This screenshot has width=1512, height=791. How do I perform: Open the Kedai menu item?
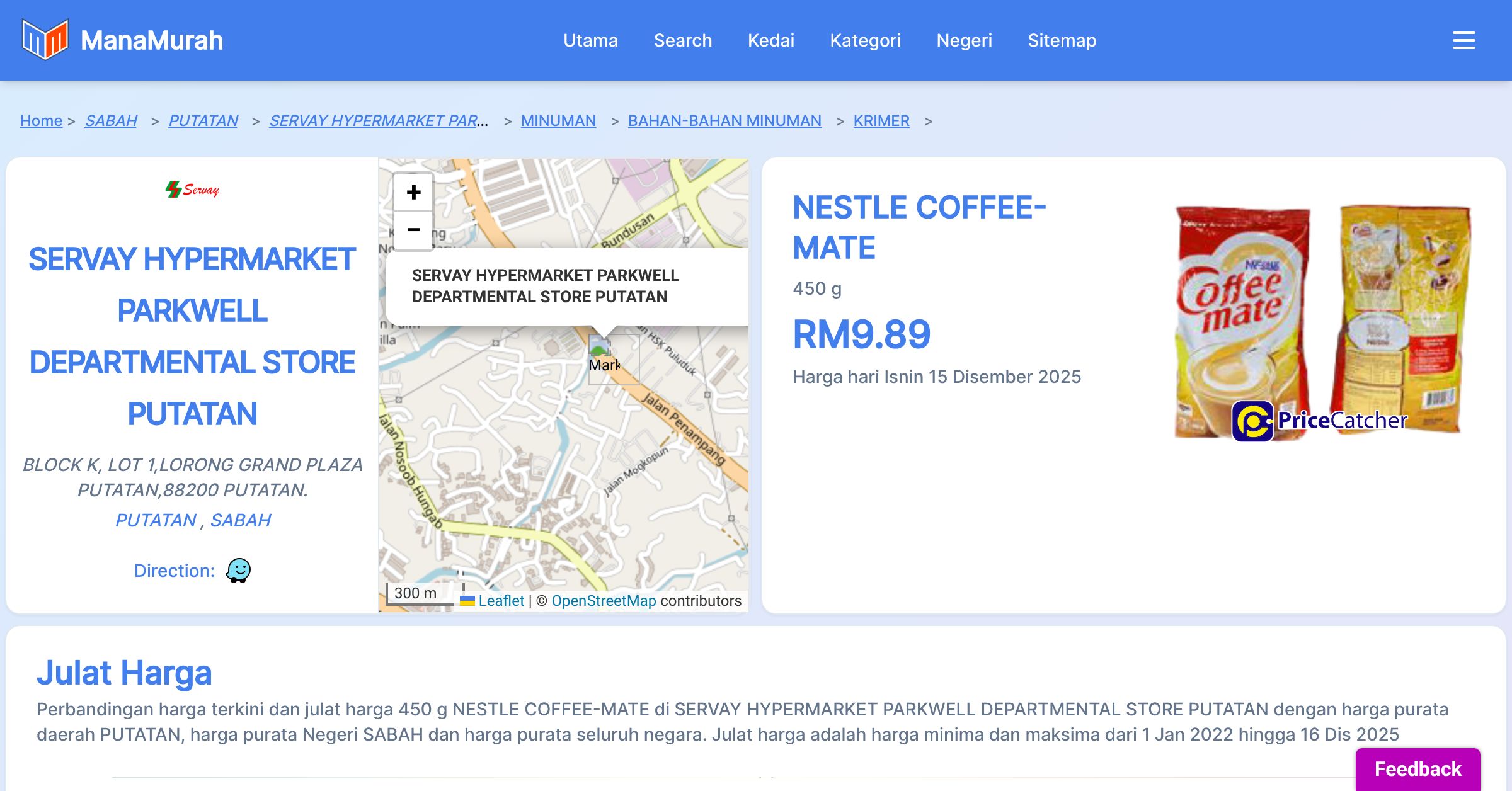[770, 40]
